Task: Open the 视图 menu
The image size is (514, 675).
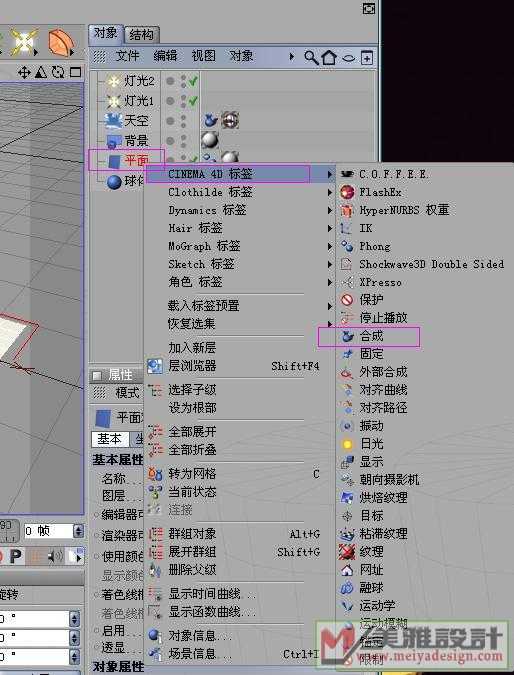Action: click(x=203, y=56)
